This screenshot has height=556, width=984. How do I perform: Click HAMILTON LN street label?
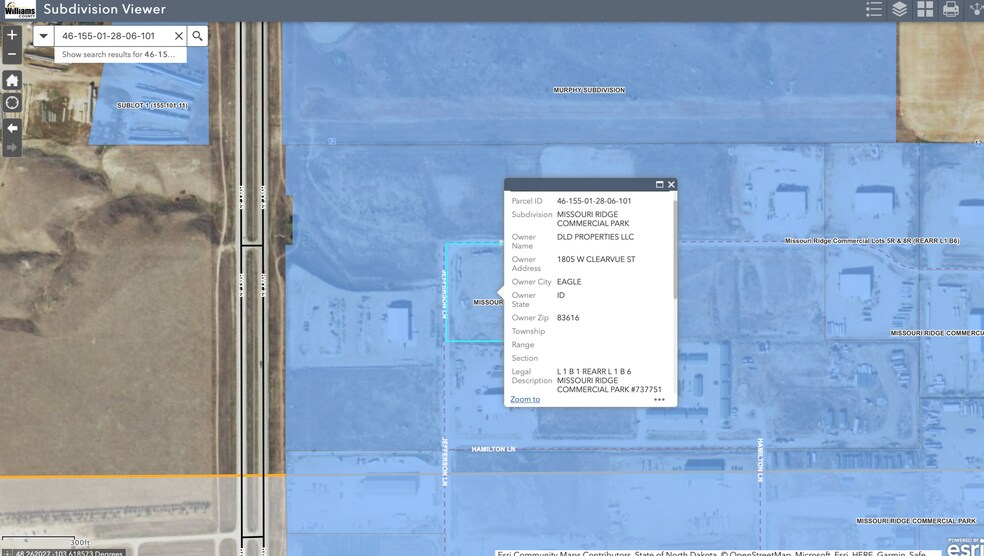493,449
